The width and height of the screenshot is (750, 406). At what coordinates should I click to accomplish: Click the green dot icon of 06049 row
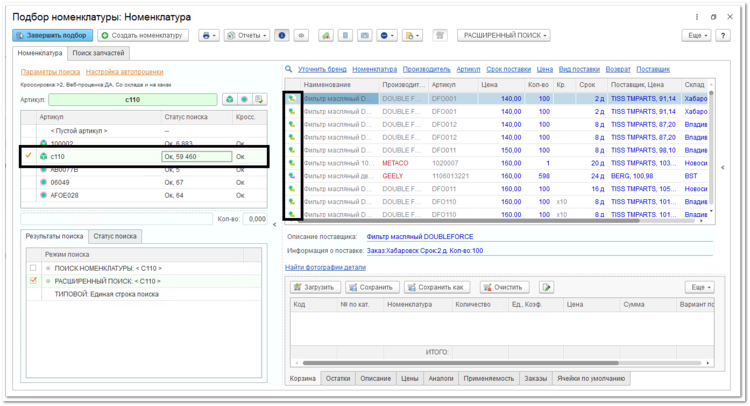tap(44, 182)
